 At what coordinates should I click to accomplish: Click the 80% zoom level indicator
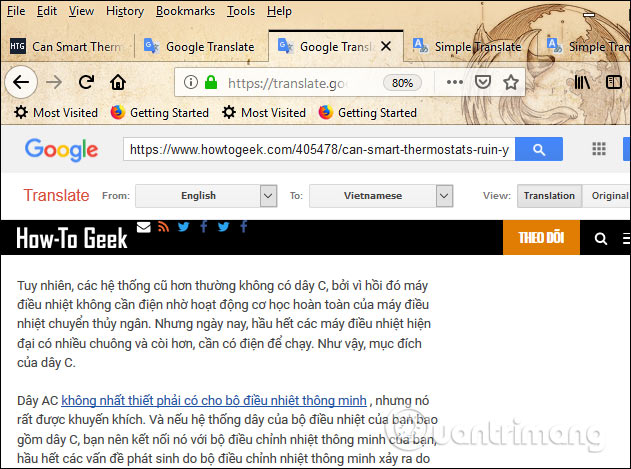402,83
